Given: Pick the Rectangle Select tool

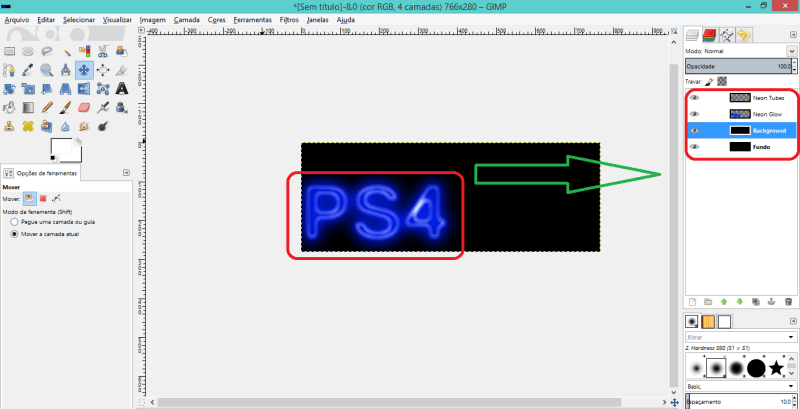Looking at the screenshot, I should [x=9, y=50].
